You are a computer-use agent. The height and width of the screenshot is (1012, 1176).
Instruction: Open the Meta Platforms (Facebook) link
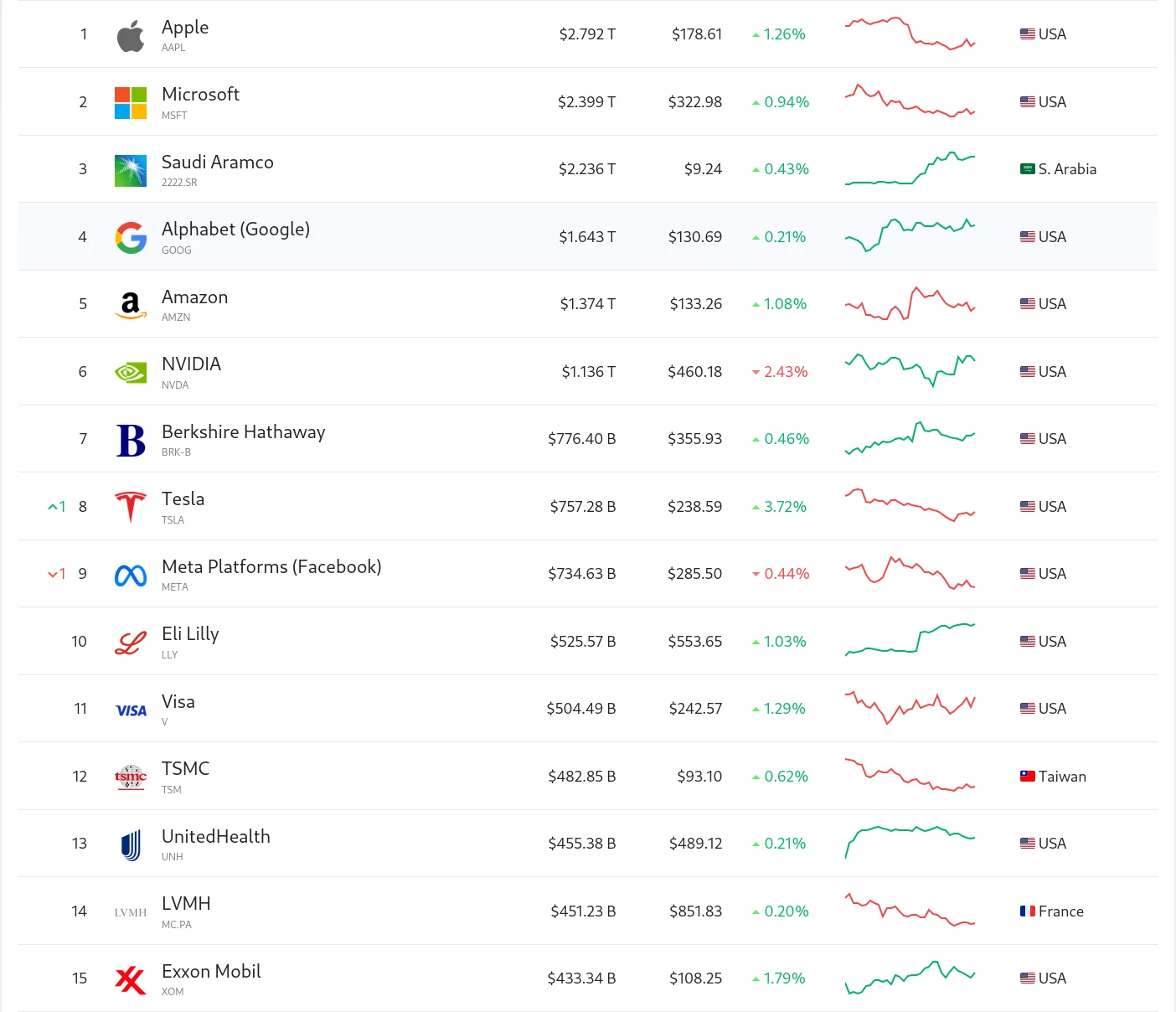pos(271,567)
